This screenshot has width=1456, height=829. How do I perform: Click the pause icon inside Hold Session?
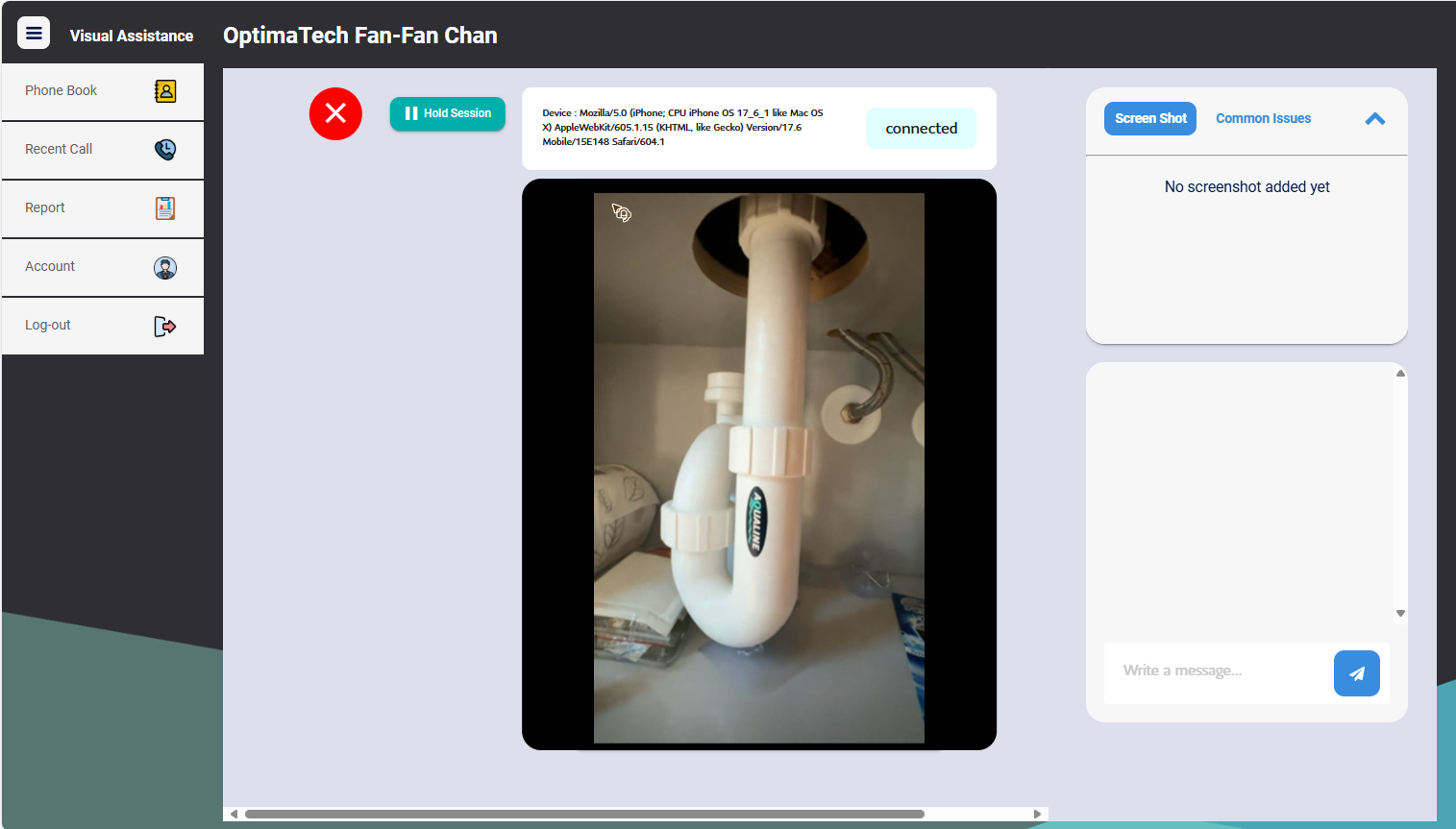(413, 113)
